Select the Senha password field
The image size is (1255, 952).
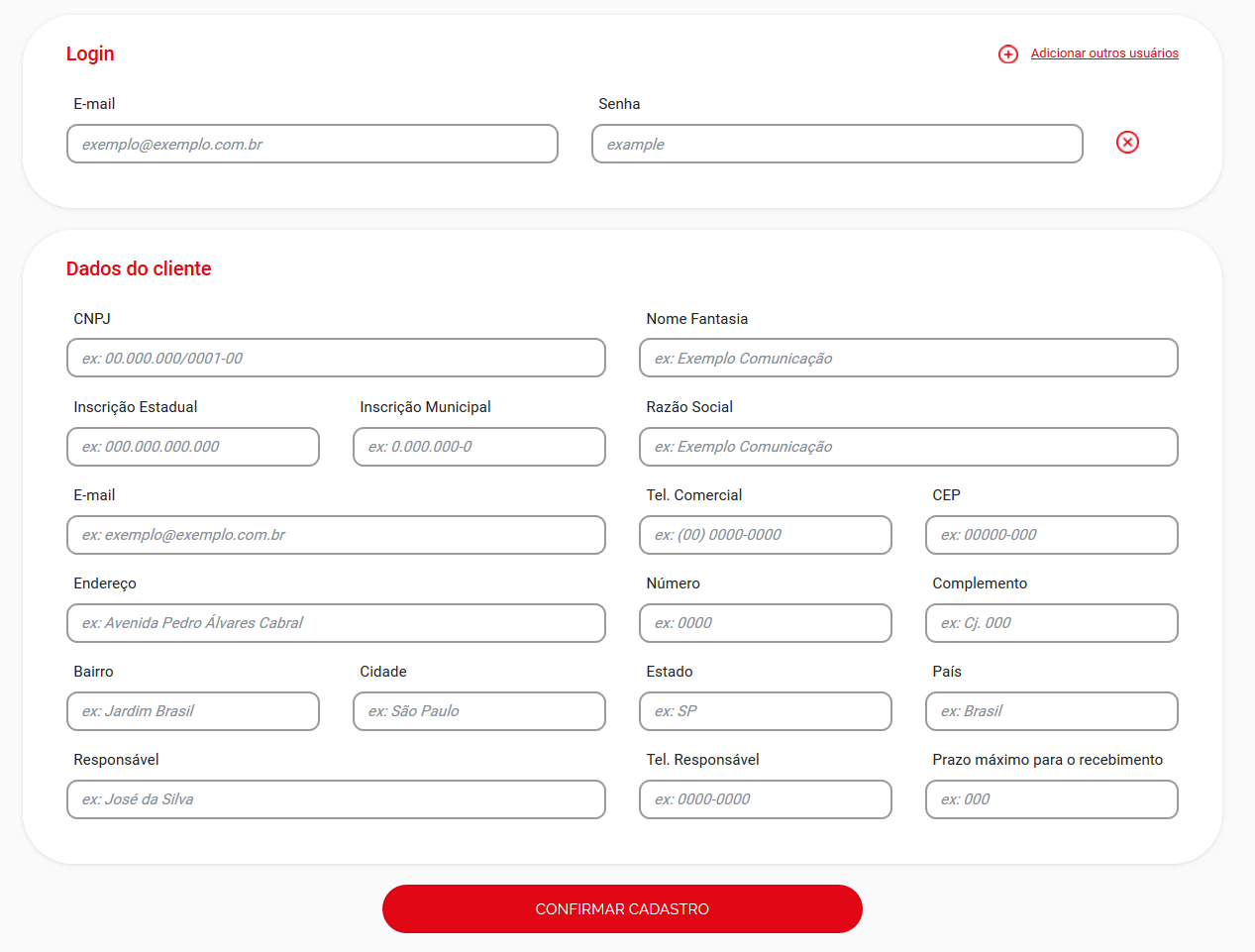837,144
